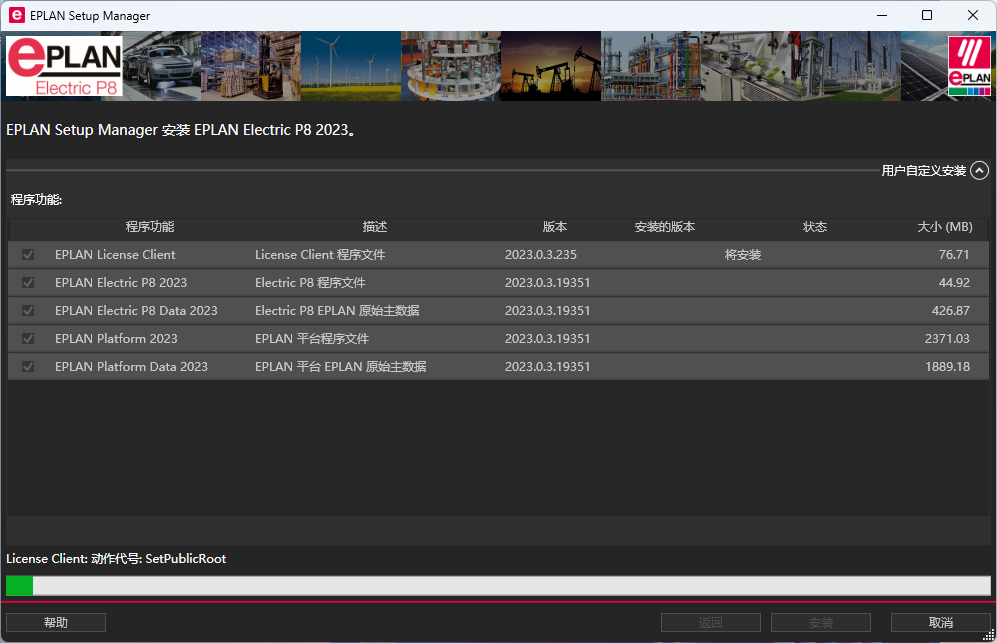The width and height of the screenshot is (997, 643).
Task: Click the oil pumps sunset banner image
Action: (551, 66)
